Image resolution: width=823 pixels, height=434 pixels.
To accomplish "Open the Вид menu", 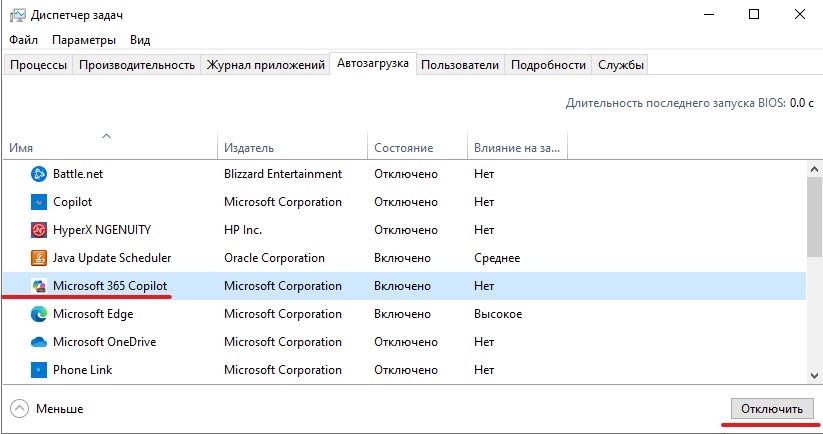I will coord(140,40).
